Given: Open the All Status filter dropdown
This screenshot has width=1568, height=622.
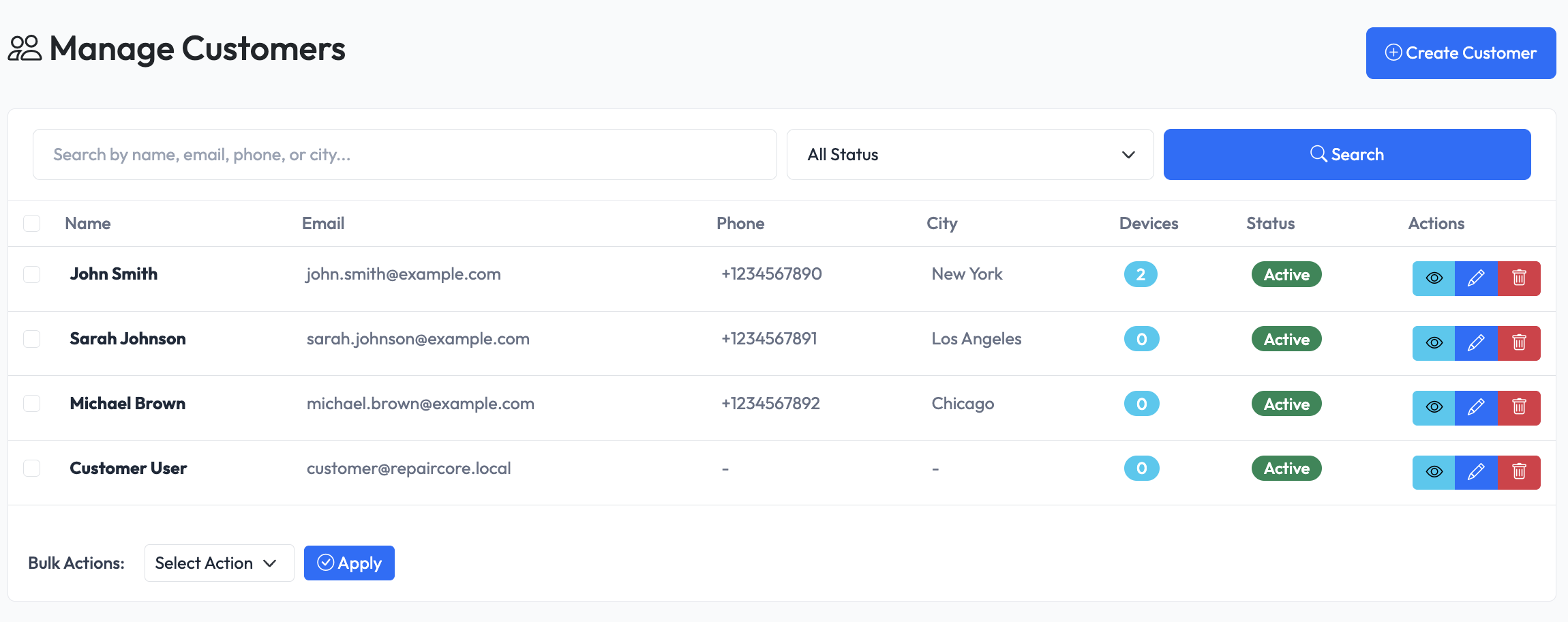Looking at the screenshot, I should point(969,154).
